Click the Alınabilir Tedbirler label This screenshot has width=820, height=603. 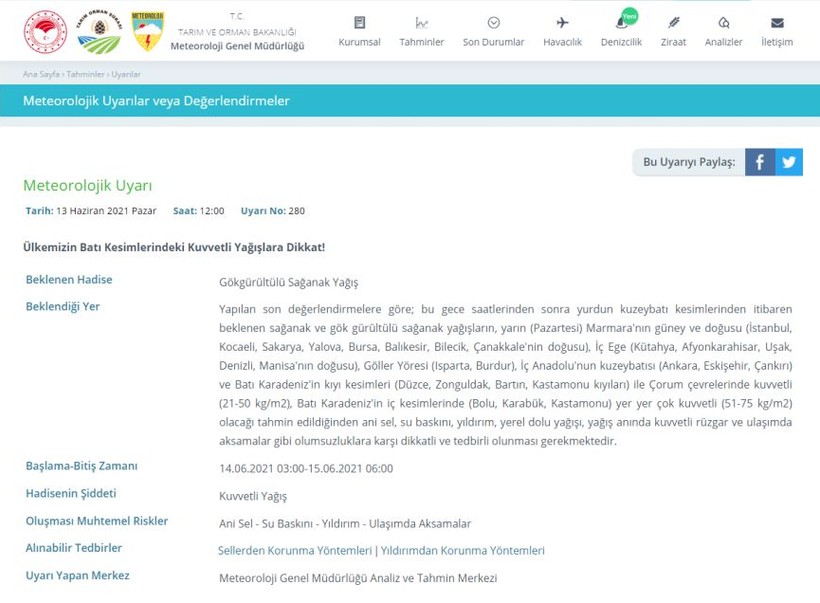73,548
